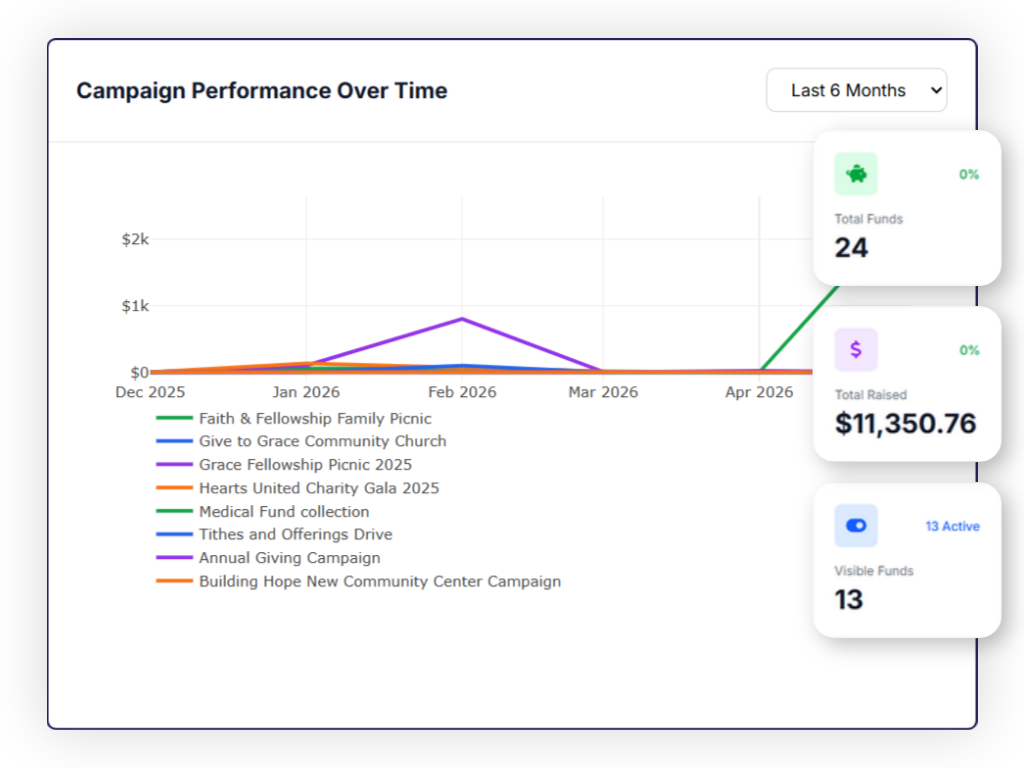
Task: Toggle Grace Fellowship Picnic 2025 legend entry
Action: (x=284, y=465)
